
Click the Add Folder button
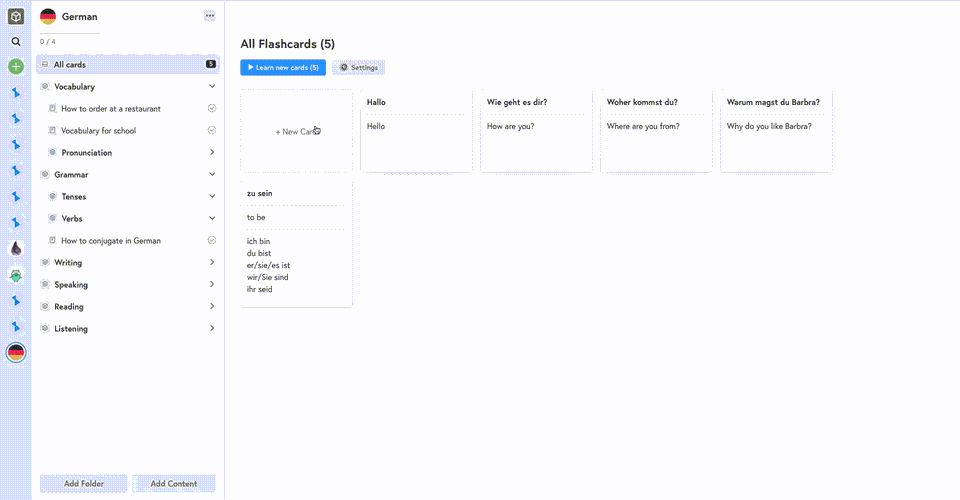point(84,483)
